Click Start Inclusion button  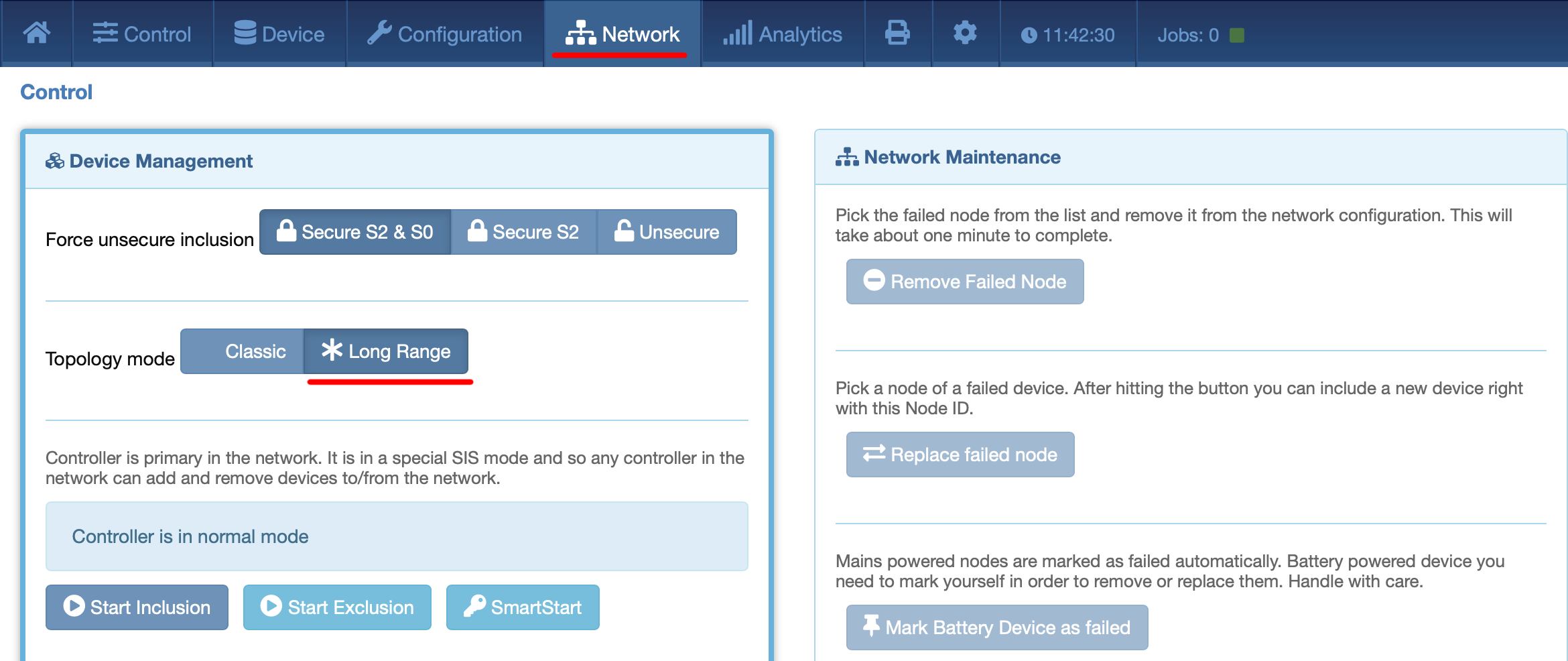pyautogui.click(x=137, y=607)
